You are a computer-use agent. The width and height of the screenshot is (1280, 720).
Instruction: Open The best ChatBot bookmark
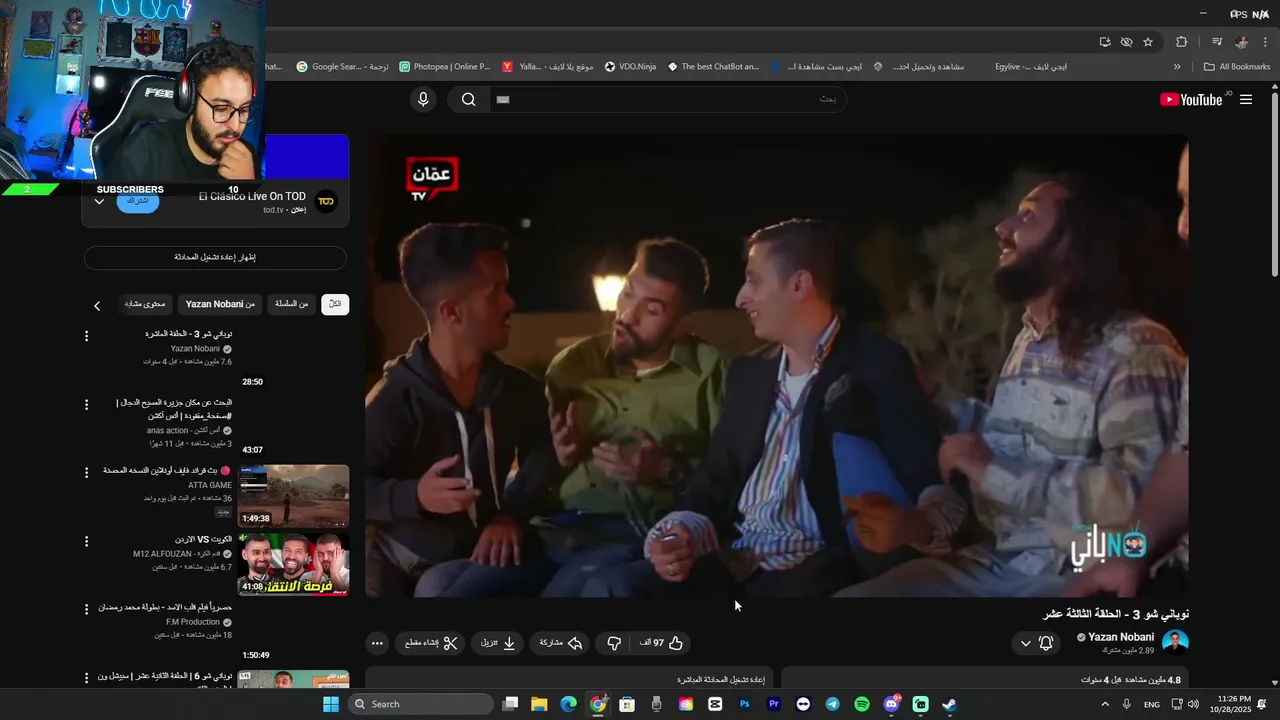[714, 67]
